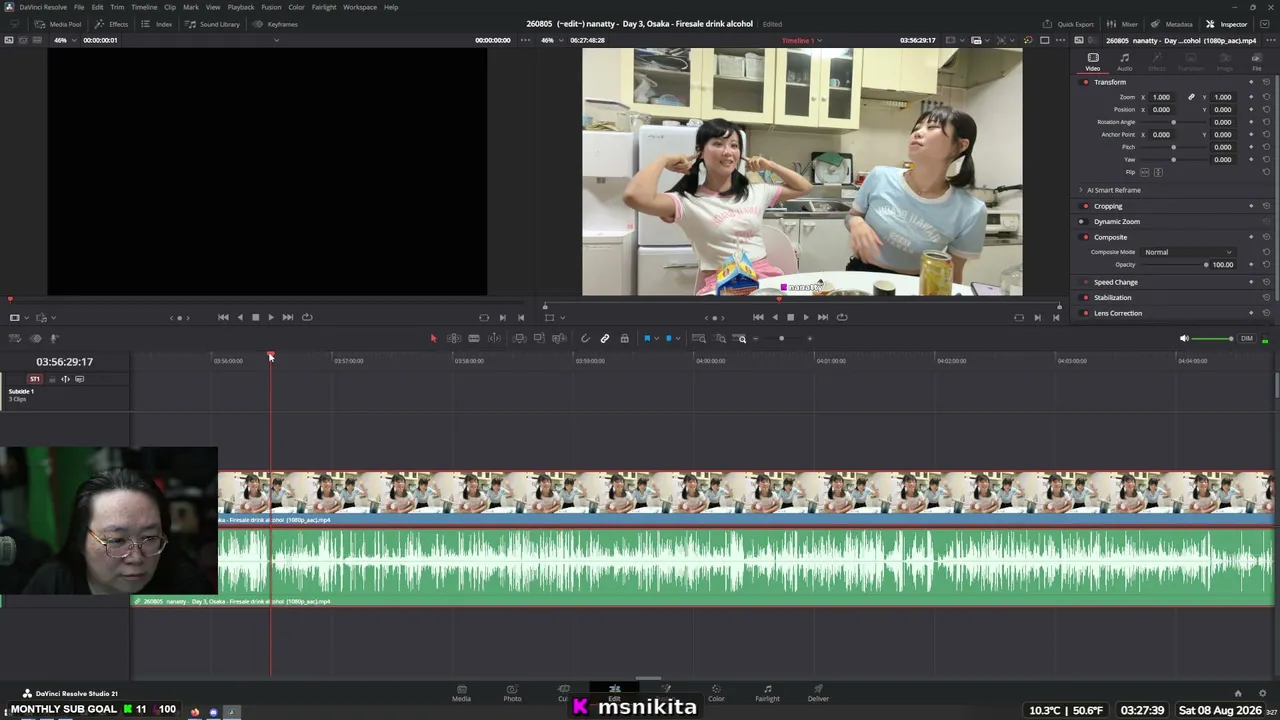Toggle the Transform section enable switch
This screenshot has width=1280, height=720.
click(x=1085, y=82)
